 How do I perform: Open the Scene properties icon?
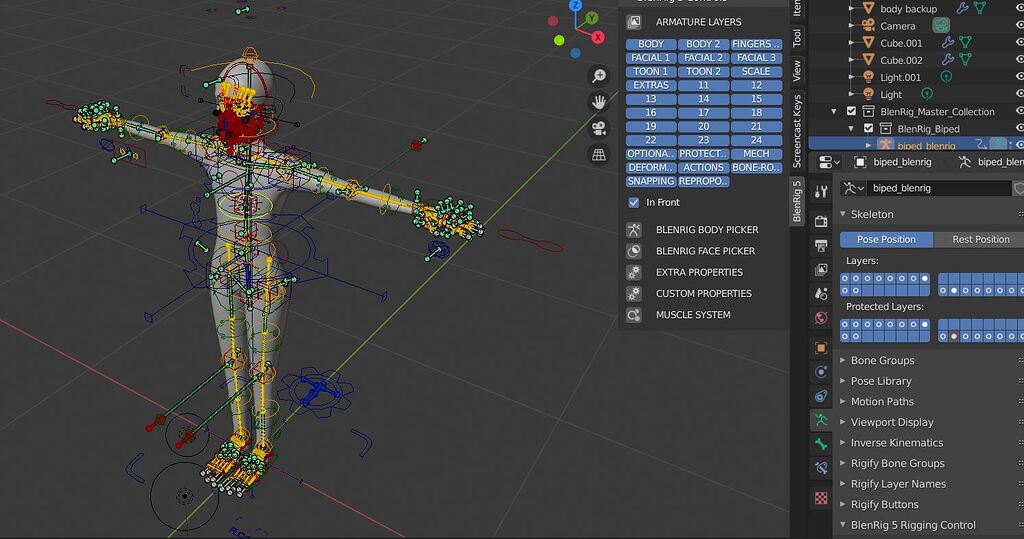click(821, 293)
